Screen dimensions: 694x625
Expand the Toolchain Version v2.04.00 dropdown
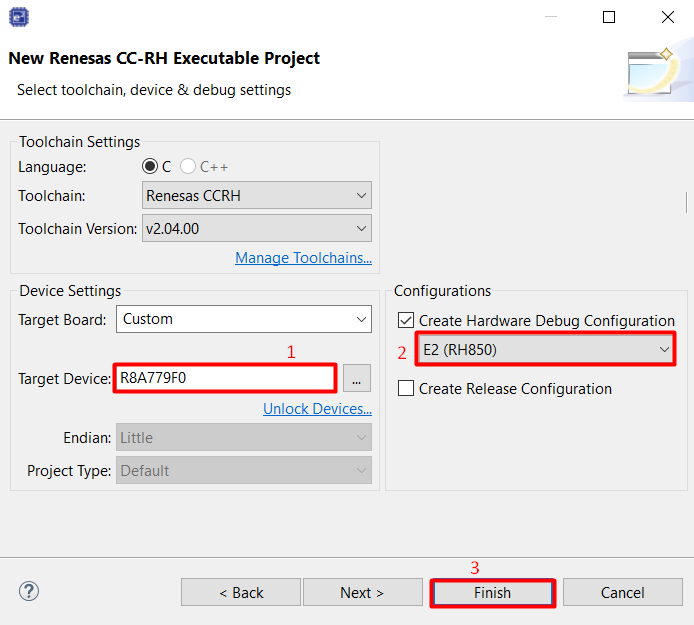(255, 228)
